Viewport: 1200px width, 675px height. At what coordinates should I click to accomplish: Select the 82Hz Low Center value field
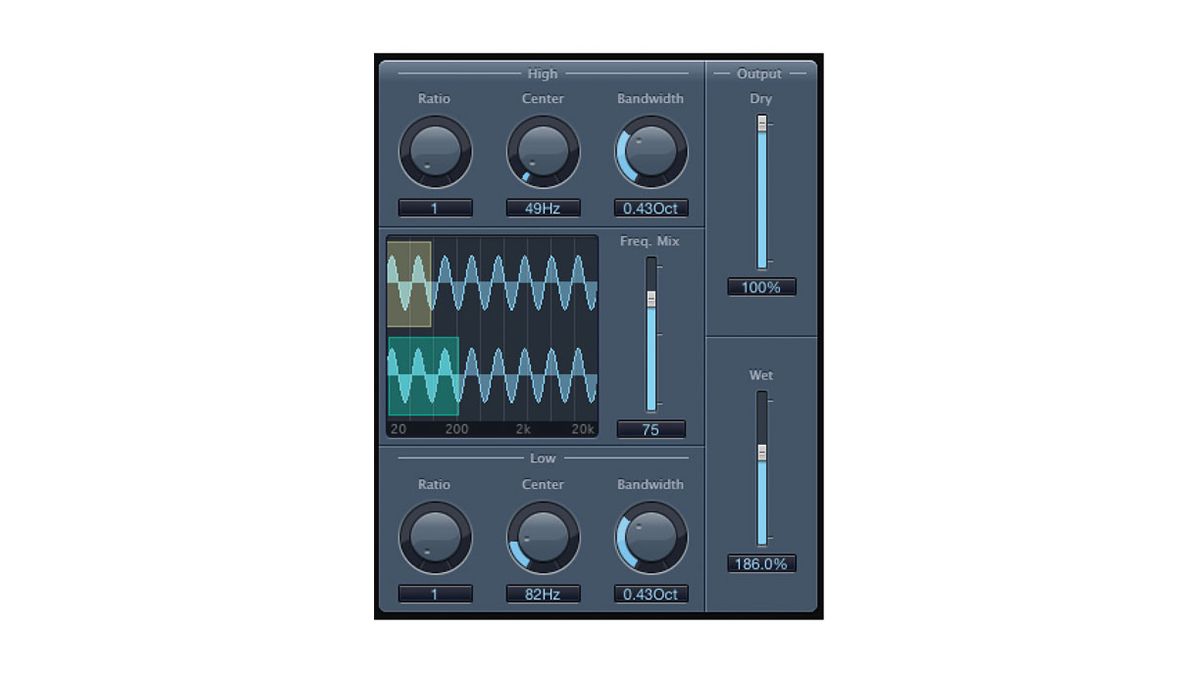coord(543,594)
